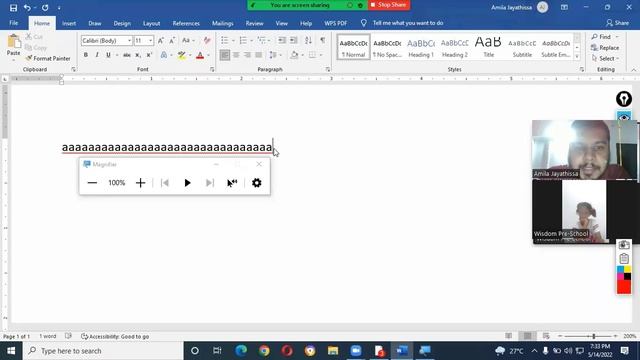Toggle superscript formatting
Image resolution: width=640 pixels, height=360 pixels.
pyautogui.click(x=149, y=55)
